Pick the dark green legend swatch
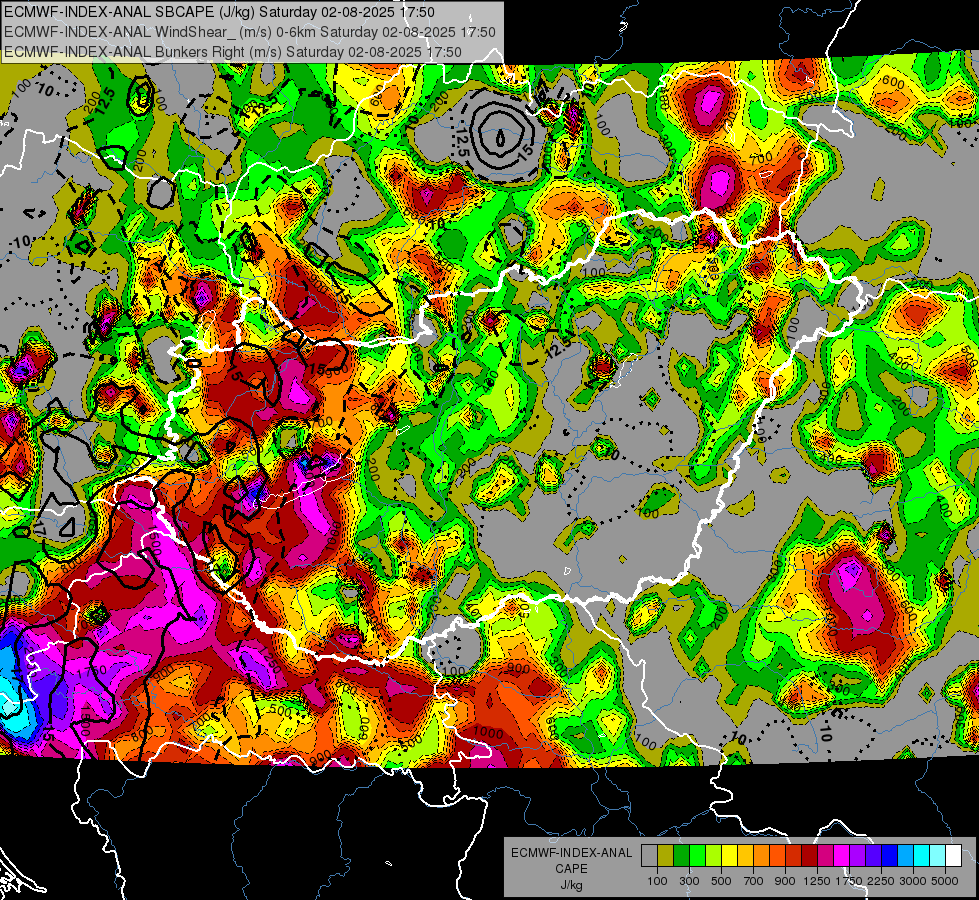This screenshot has width=979, height=900. pyautogui.click(x=681, y=855)
